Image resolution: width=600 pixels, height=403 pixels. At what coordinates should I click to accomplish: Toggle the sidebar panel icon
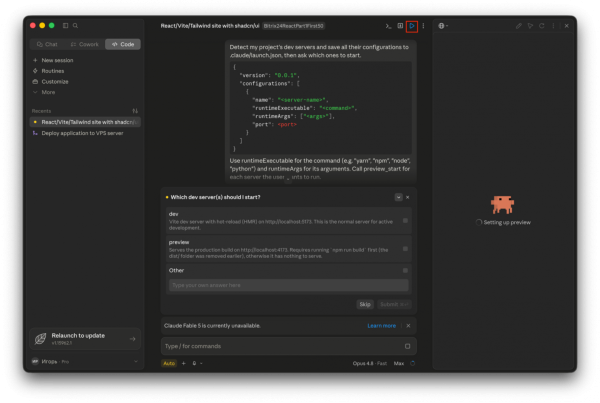pyautogui.click(x=65, y=26)
